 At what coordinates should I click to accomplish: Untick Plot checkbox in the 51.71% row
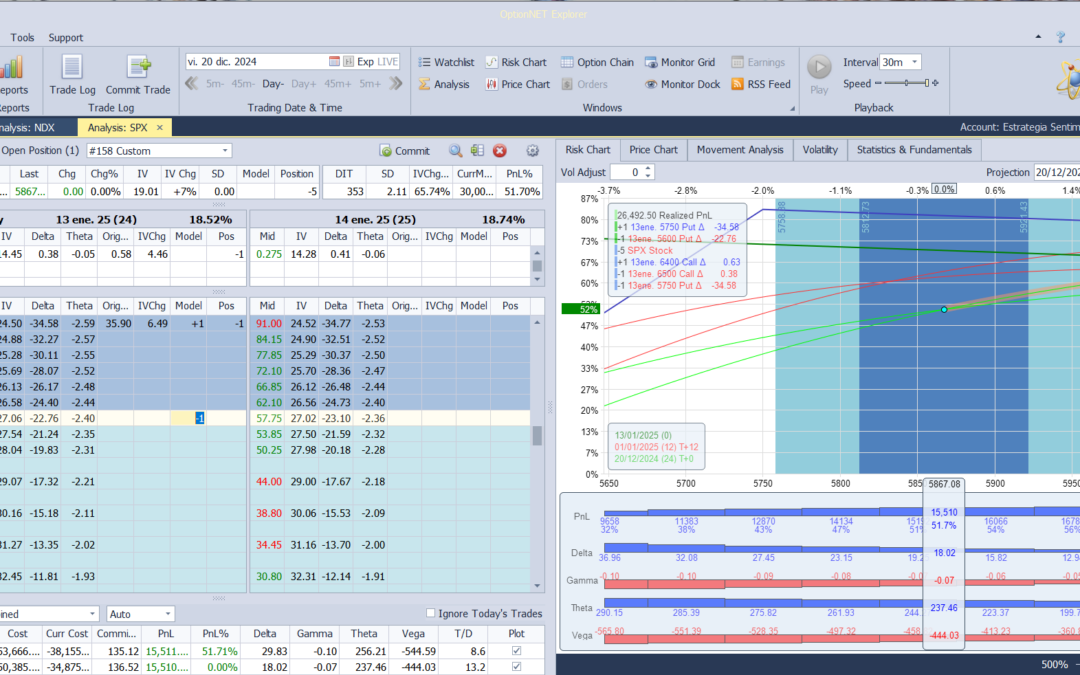517,651
